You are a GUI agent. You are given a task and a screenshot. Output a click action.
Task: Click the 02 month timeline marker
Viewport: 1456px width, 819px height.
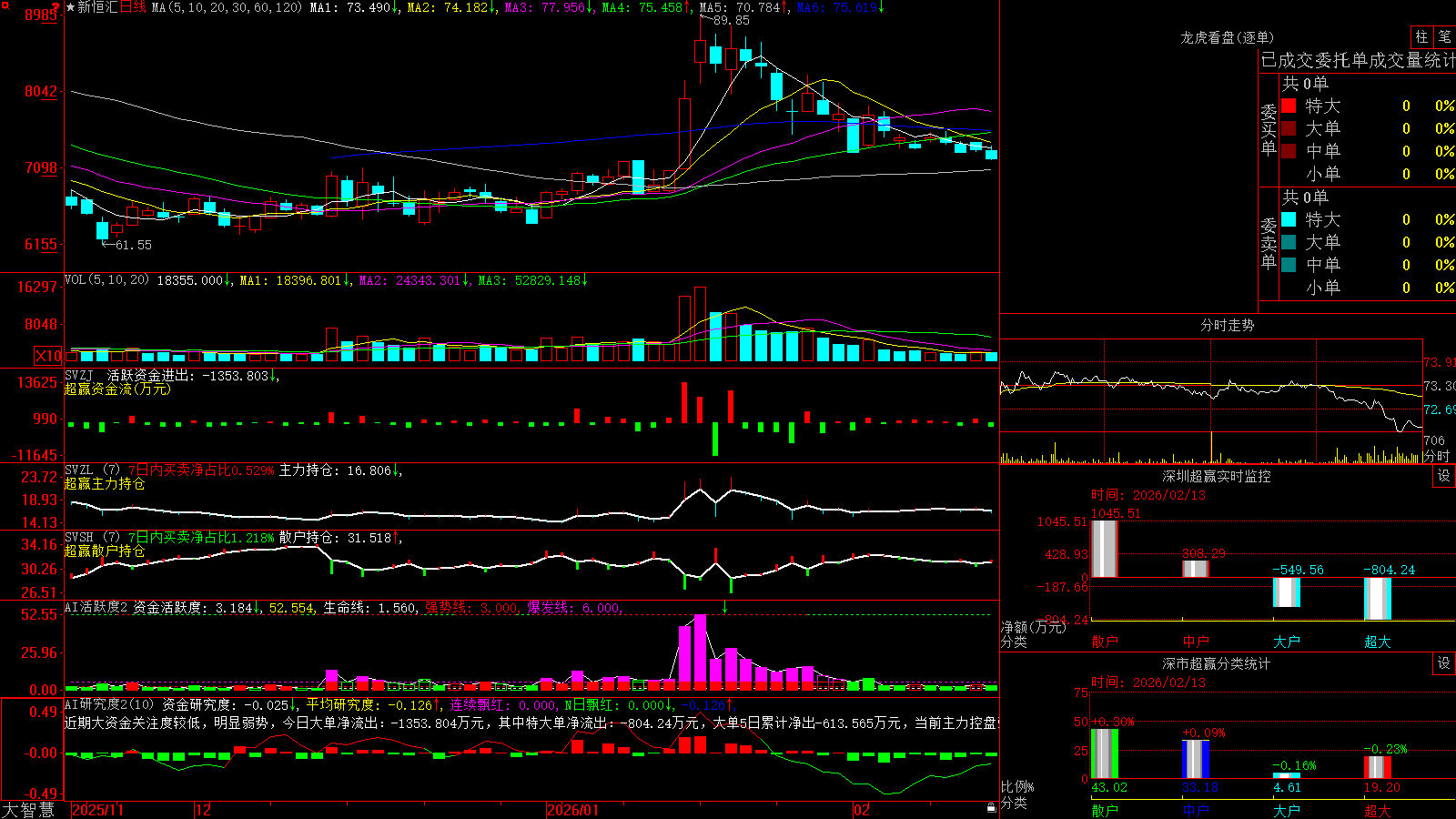coord(862,810)
